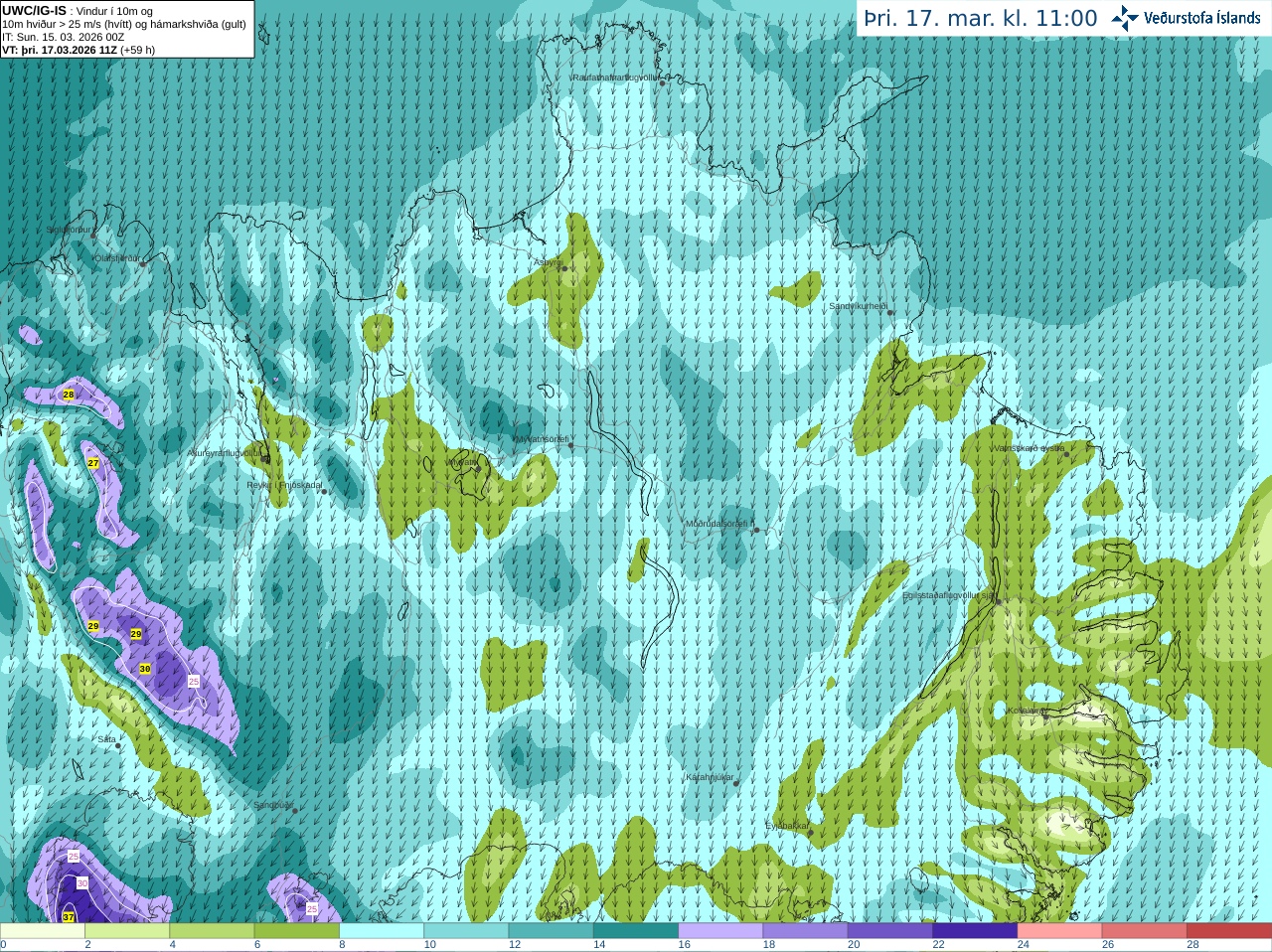
Task: Click the UWC/IG-IS model title
Action: pos(34,10)
